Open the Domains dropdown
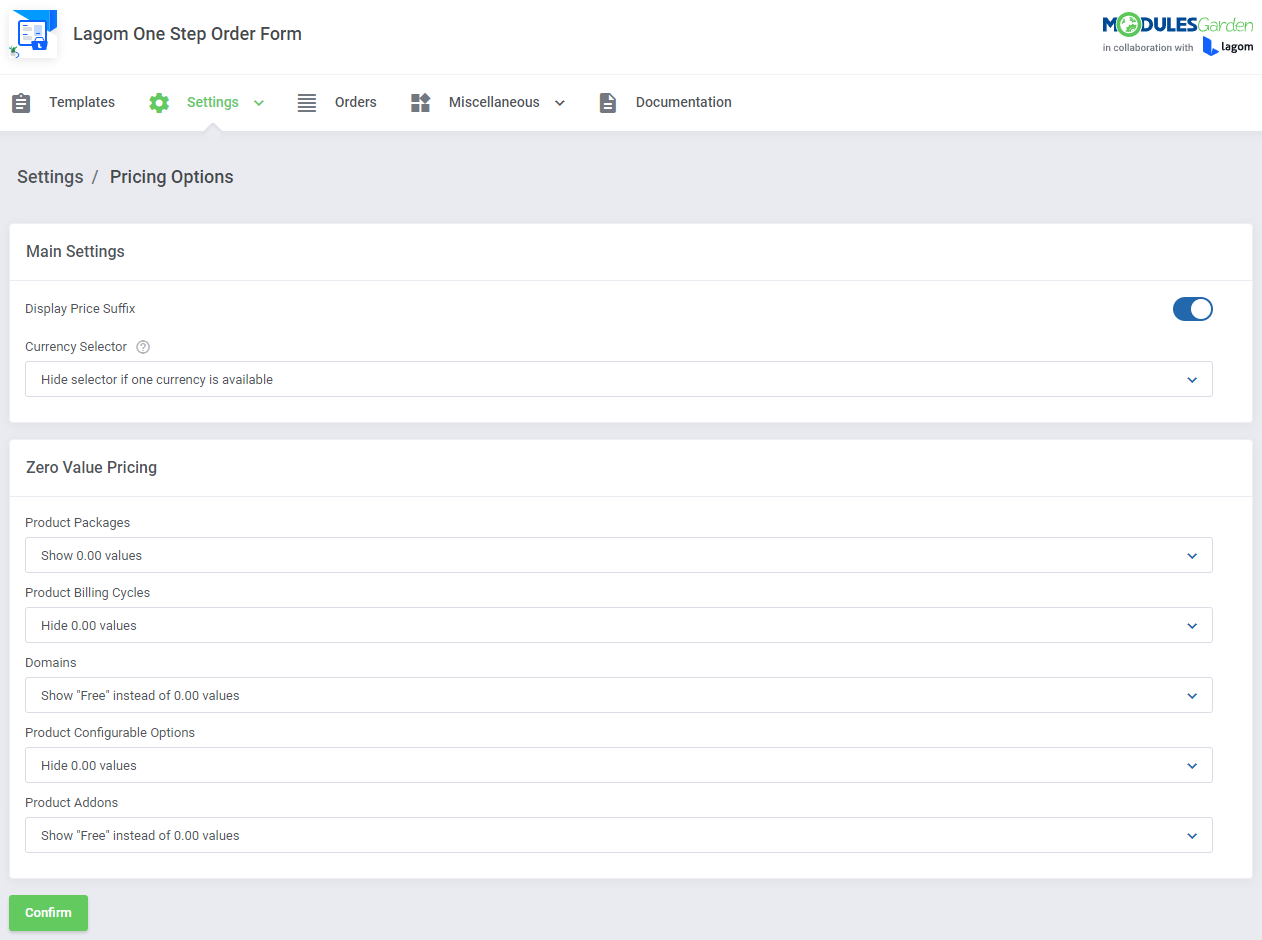This screenshot has width=1262, height=940. [618, 695]
